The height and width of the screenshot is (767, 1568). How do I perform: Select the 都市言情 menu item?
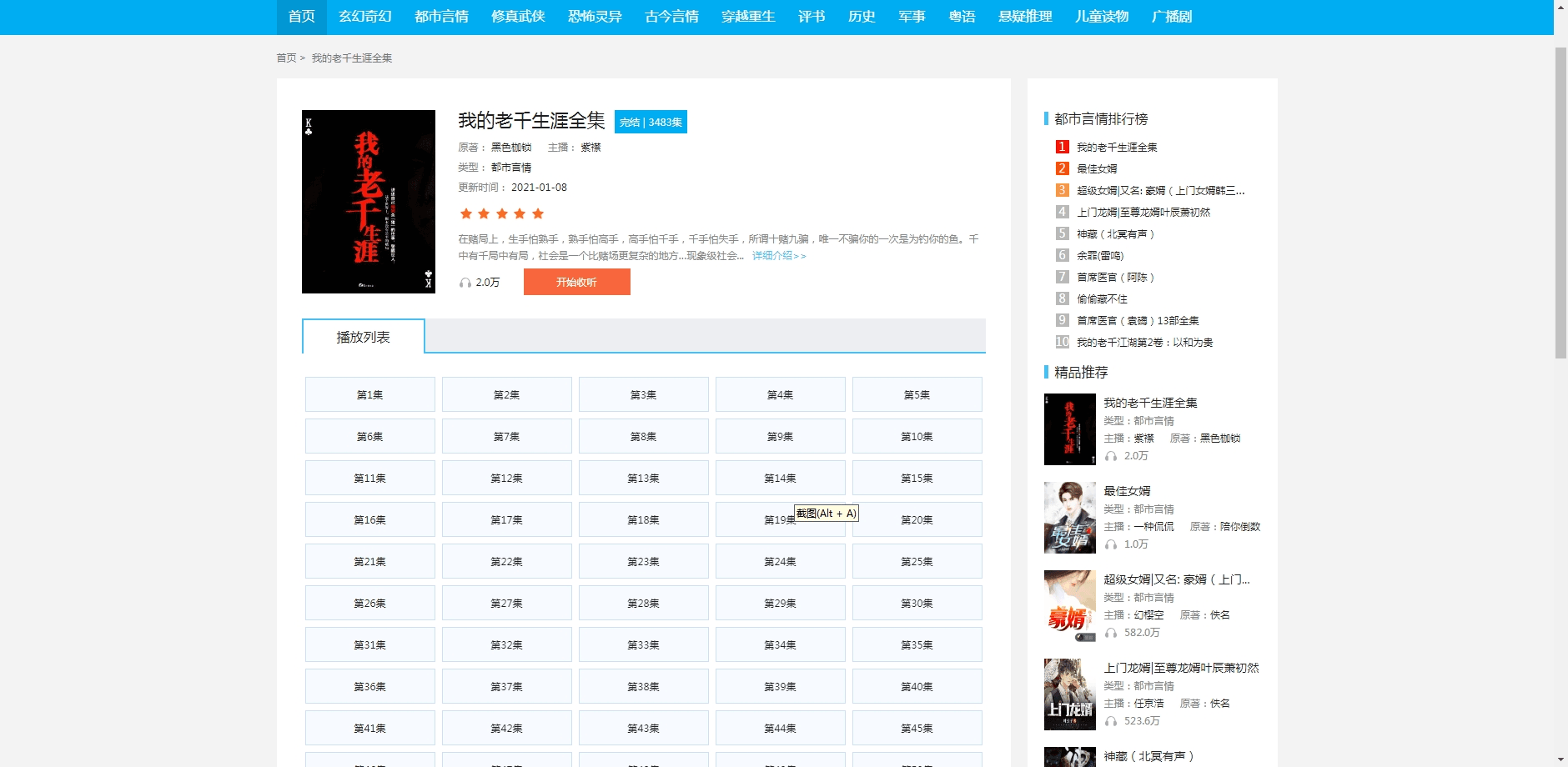tap(441, 17)
